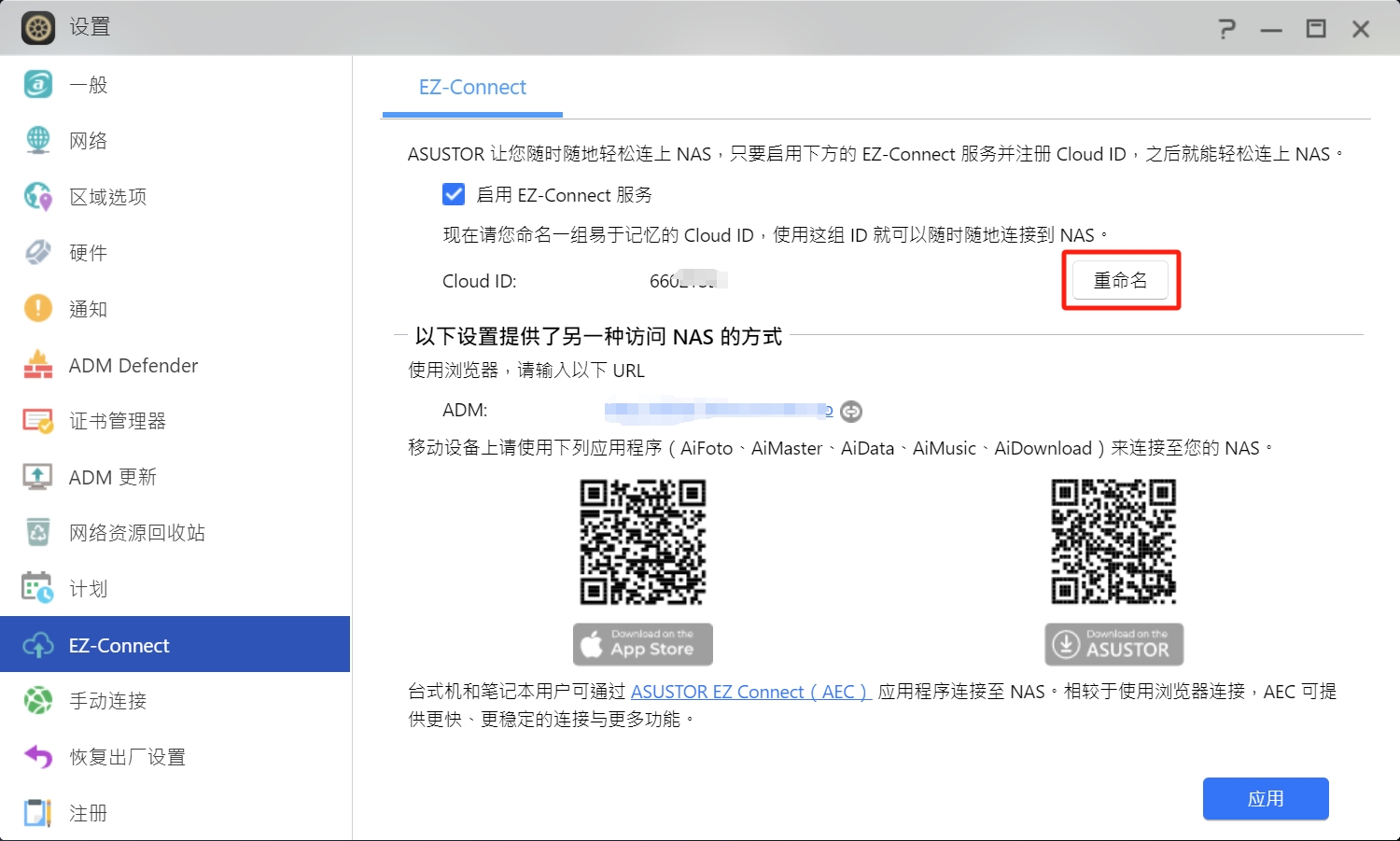Click the ASUSTOR download QR code
This screenshot has width=1400, height=841.
1113,541
